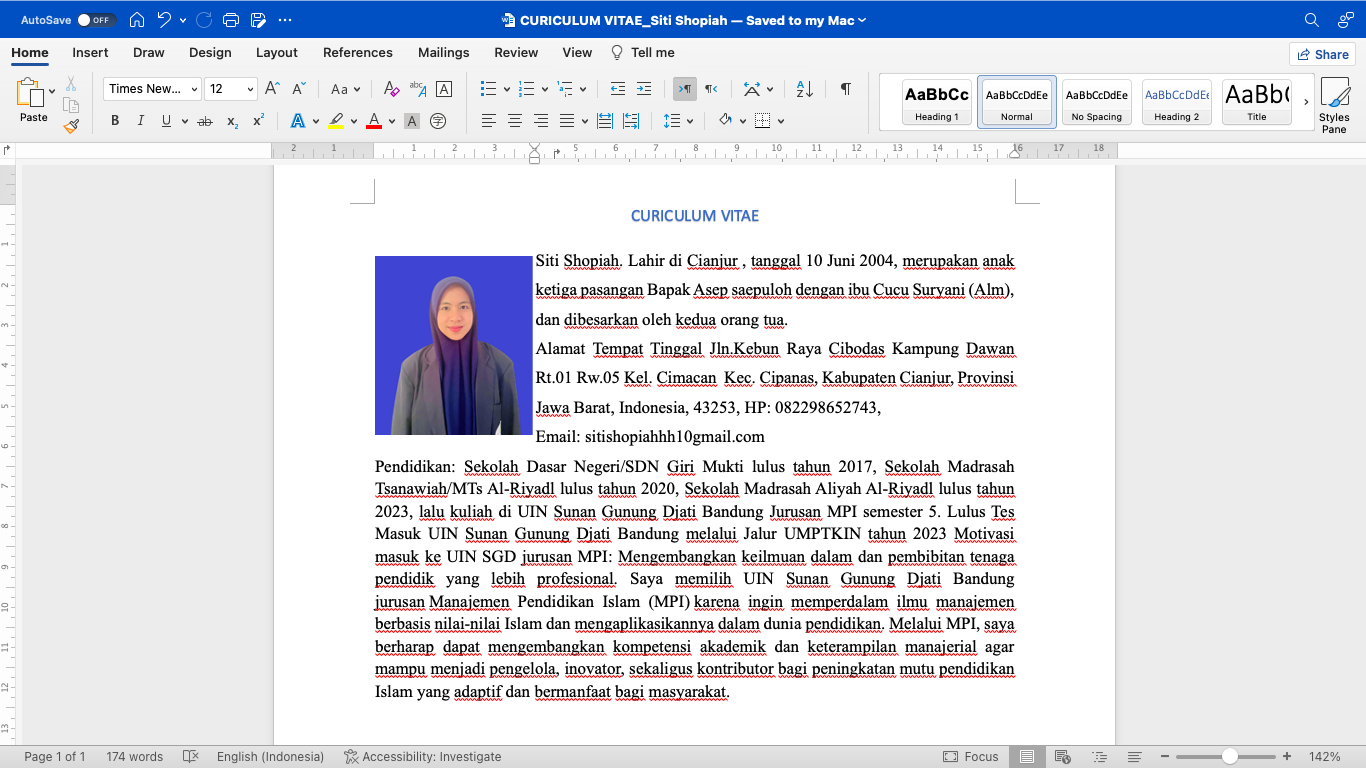Show paragraph marks with pilcrow icon
Screen dimensions: 1366x768
846,89
